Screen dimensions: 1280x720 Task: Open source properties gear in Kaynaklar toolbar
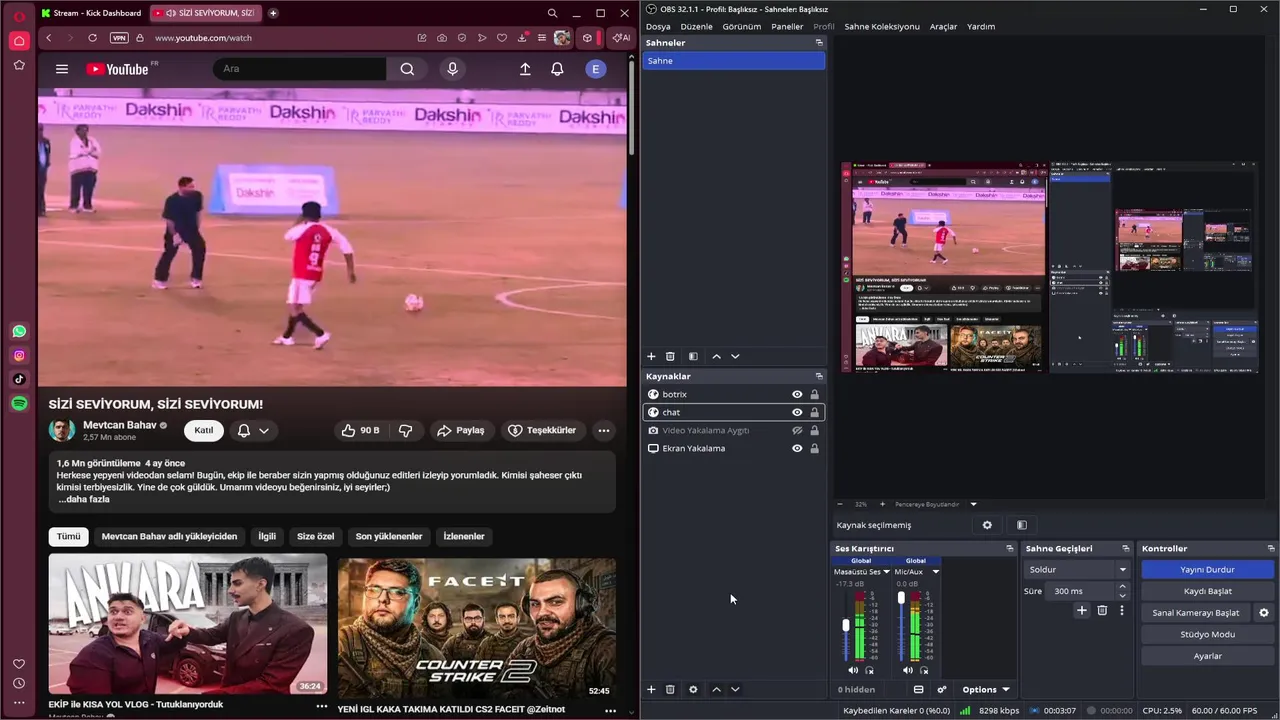click(x=693, y=689)
